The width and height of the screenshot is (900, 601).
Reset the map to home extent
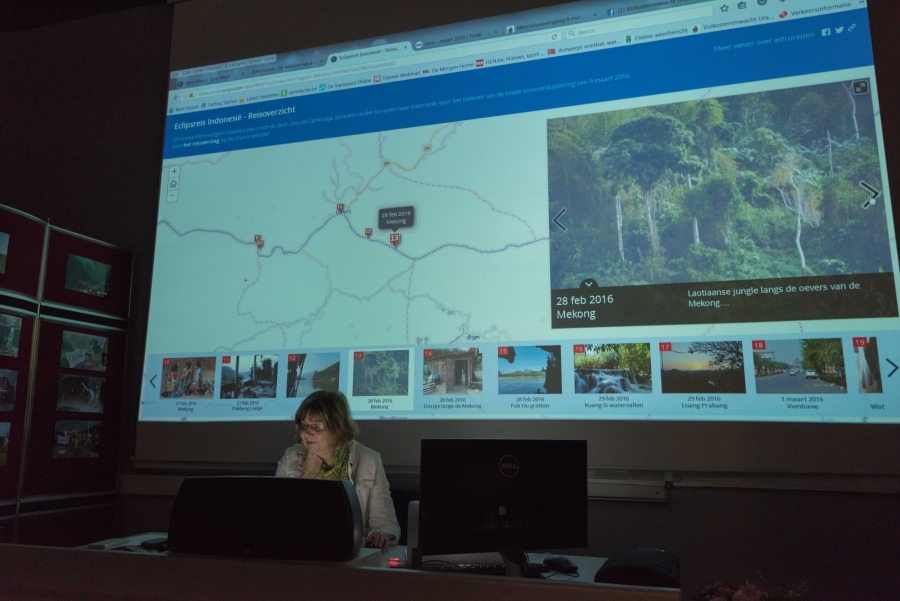[x=173, y=184]
